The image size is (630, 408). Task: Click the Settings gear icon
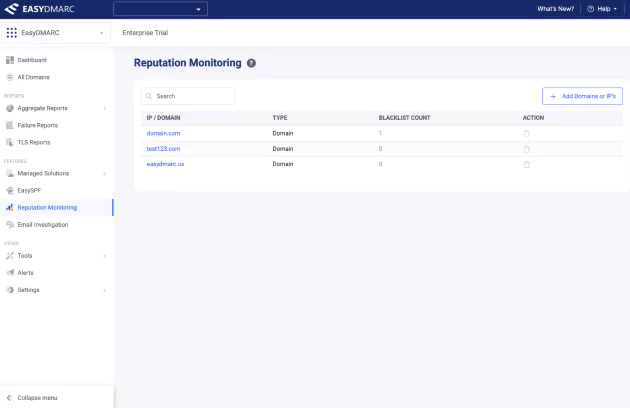[x=10, y=289]
